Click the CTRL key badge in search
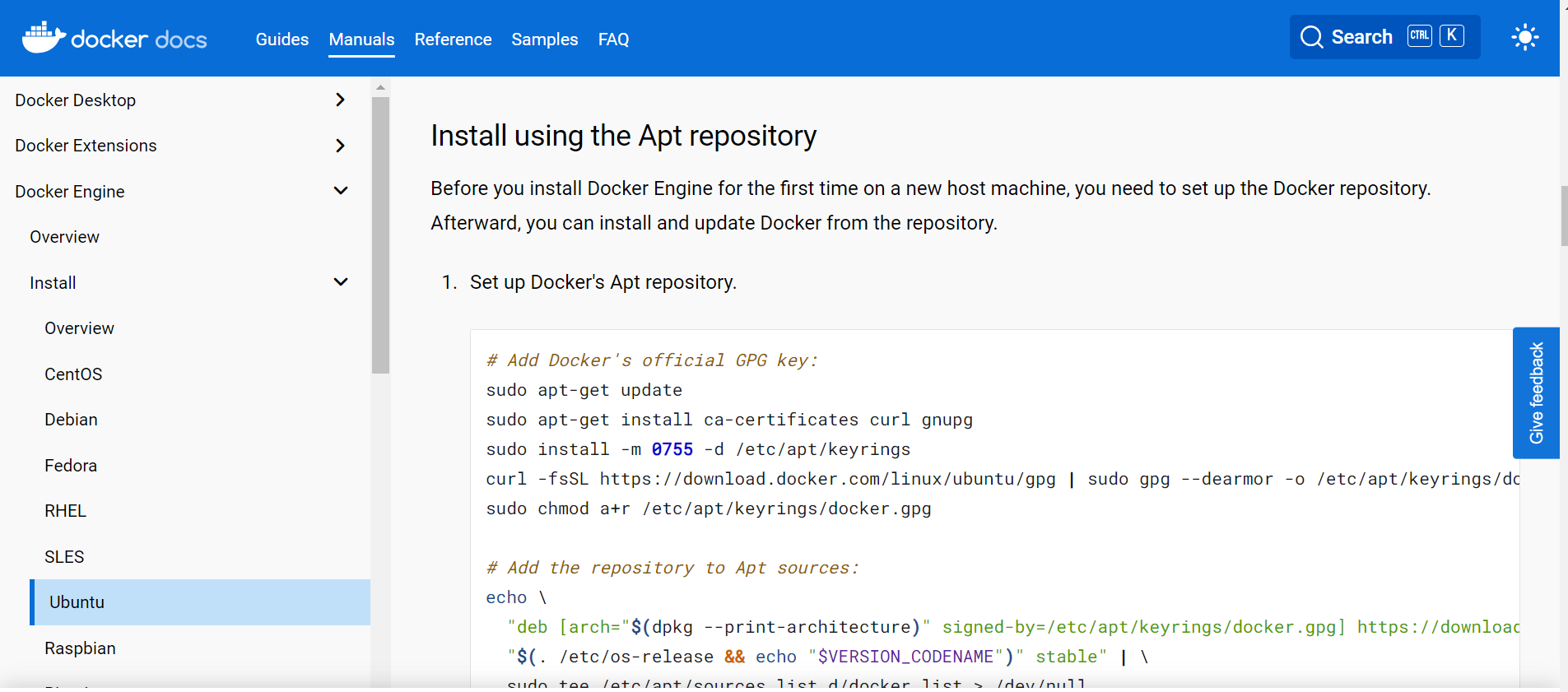The image size is (1568, 692). coord(1420,35)
